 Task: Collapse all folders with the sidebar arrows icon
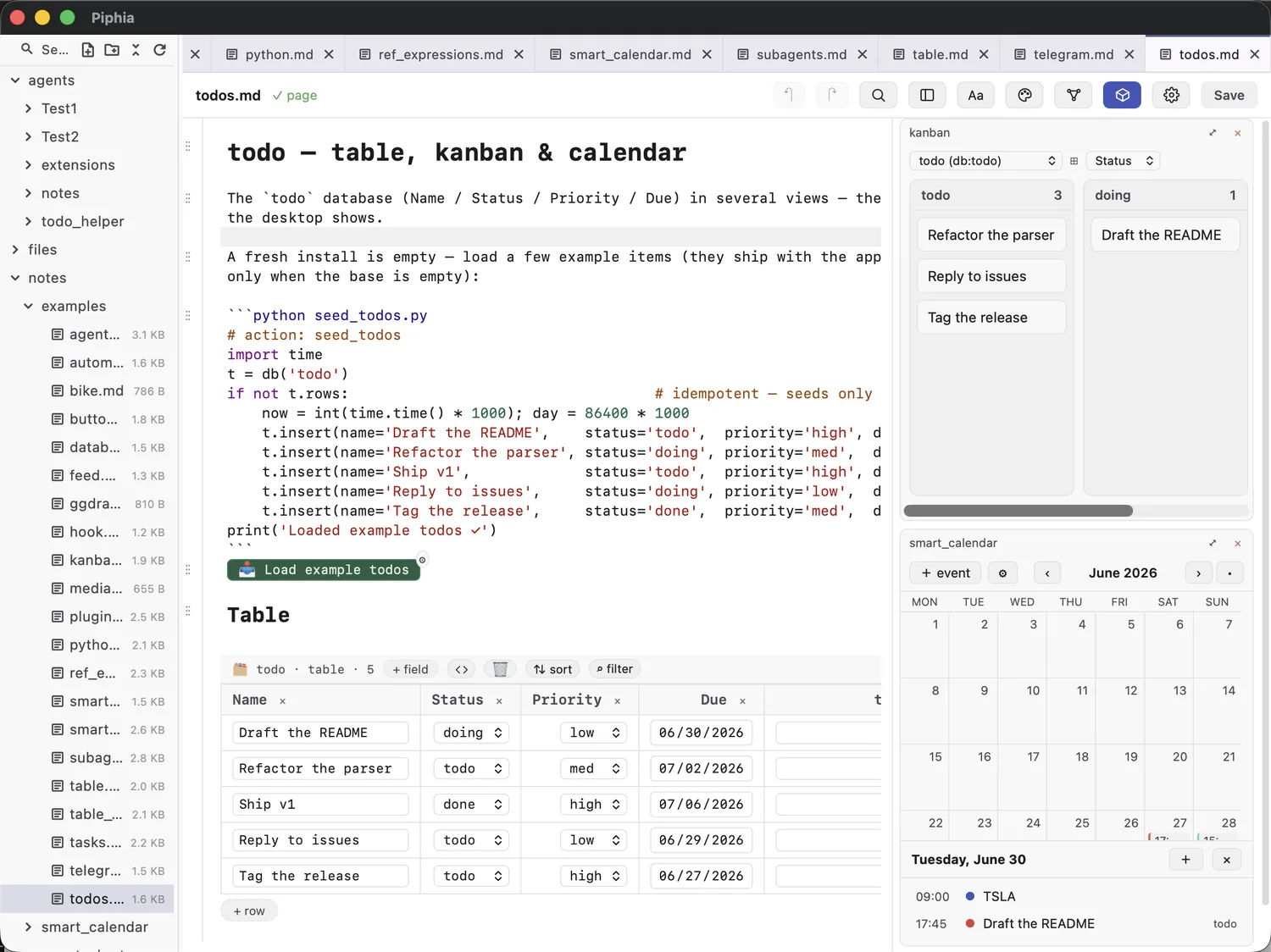[x=136, y=50]
